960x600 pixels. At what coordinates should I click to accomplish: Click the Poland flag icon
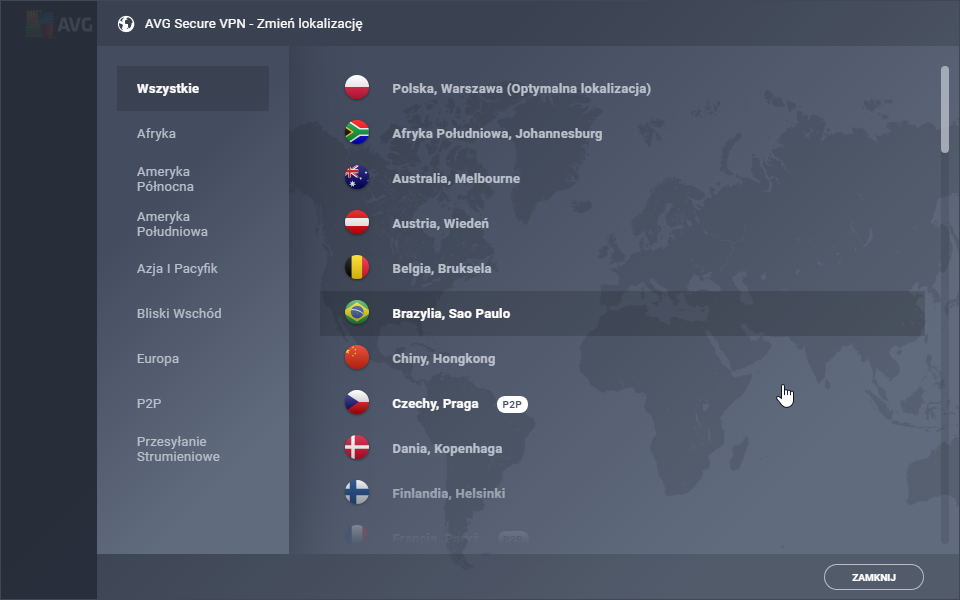[357, 89]
